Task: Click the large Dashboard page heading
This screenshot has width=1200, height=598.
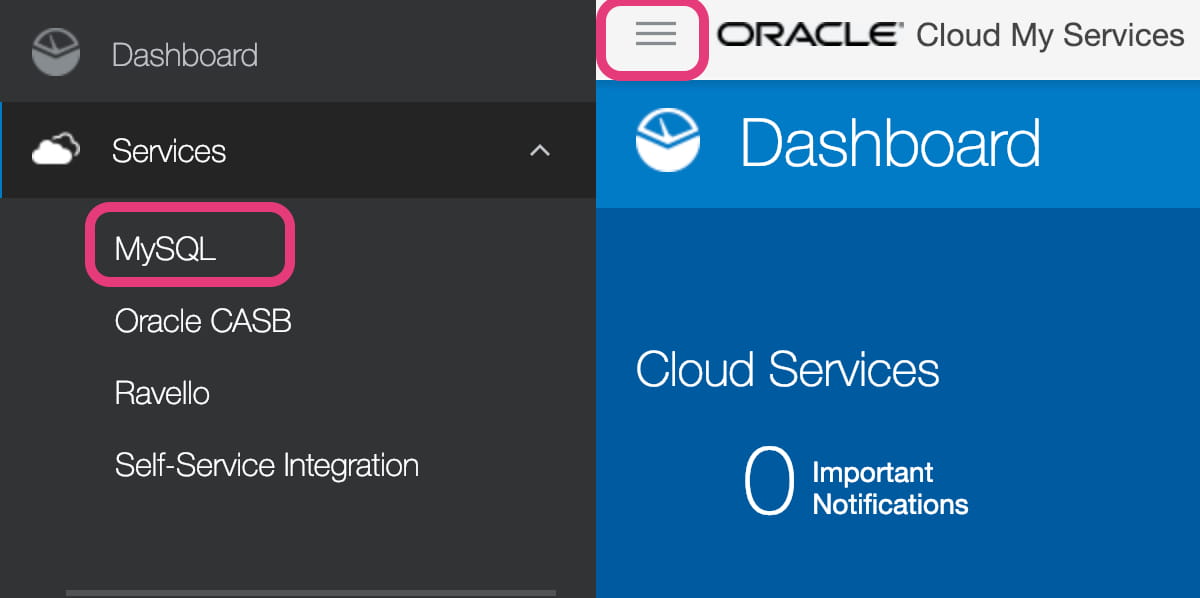Action: [890, 143]
